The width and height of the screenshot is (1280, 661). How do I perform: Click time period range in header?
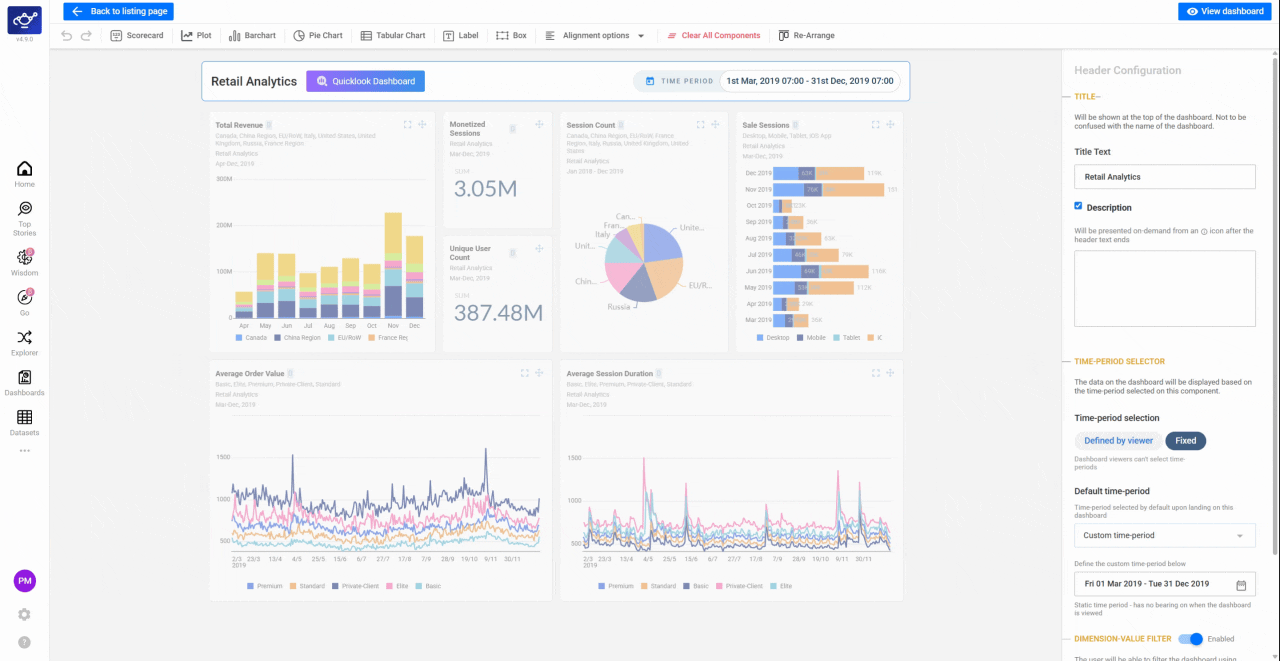(809, 81)
